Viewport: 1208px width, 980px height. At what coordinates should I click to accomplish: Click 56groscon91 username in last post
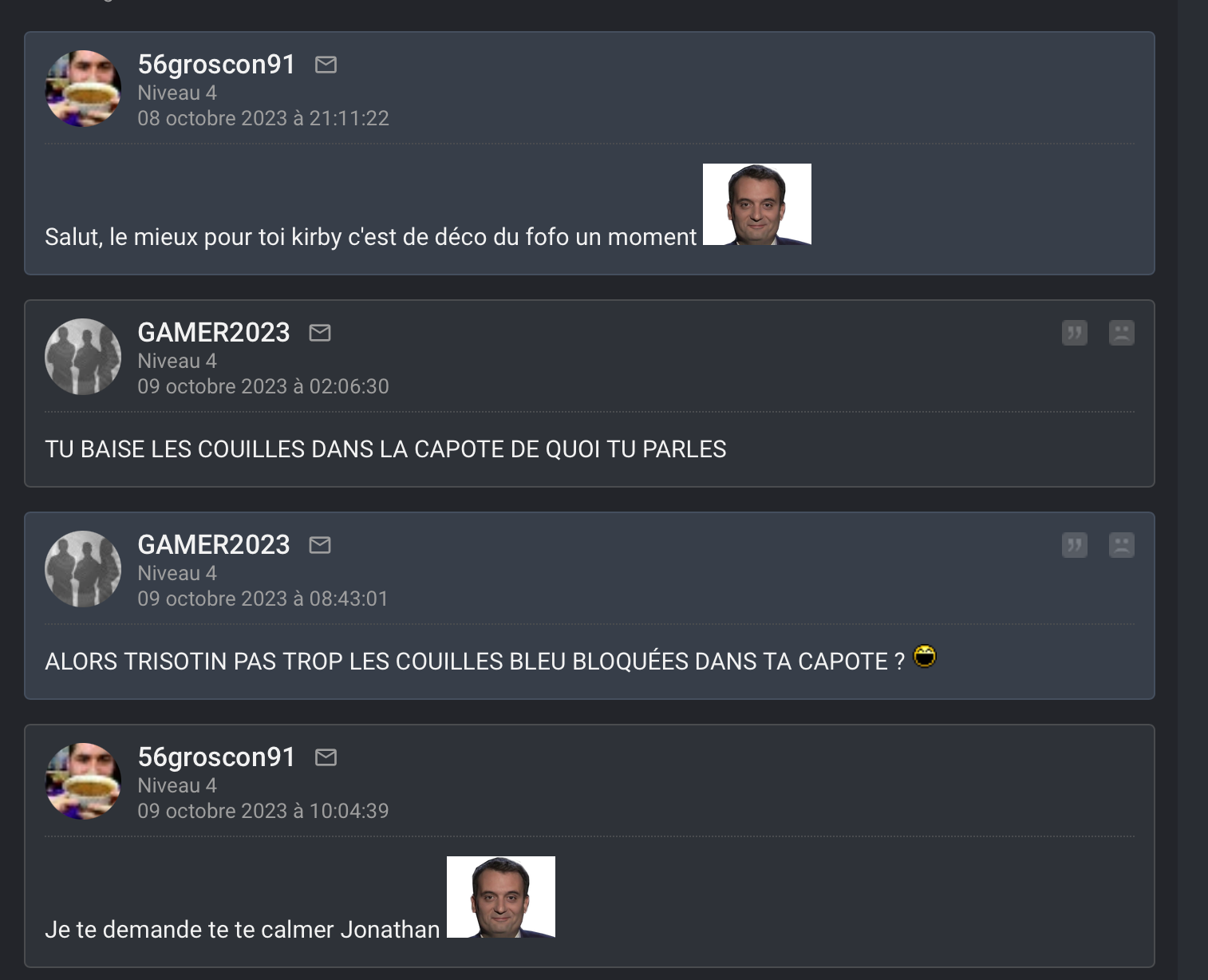[216, 757]
